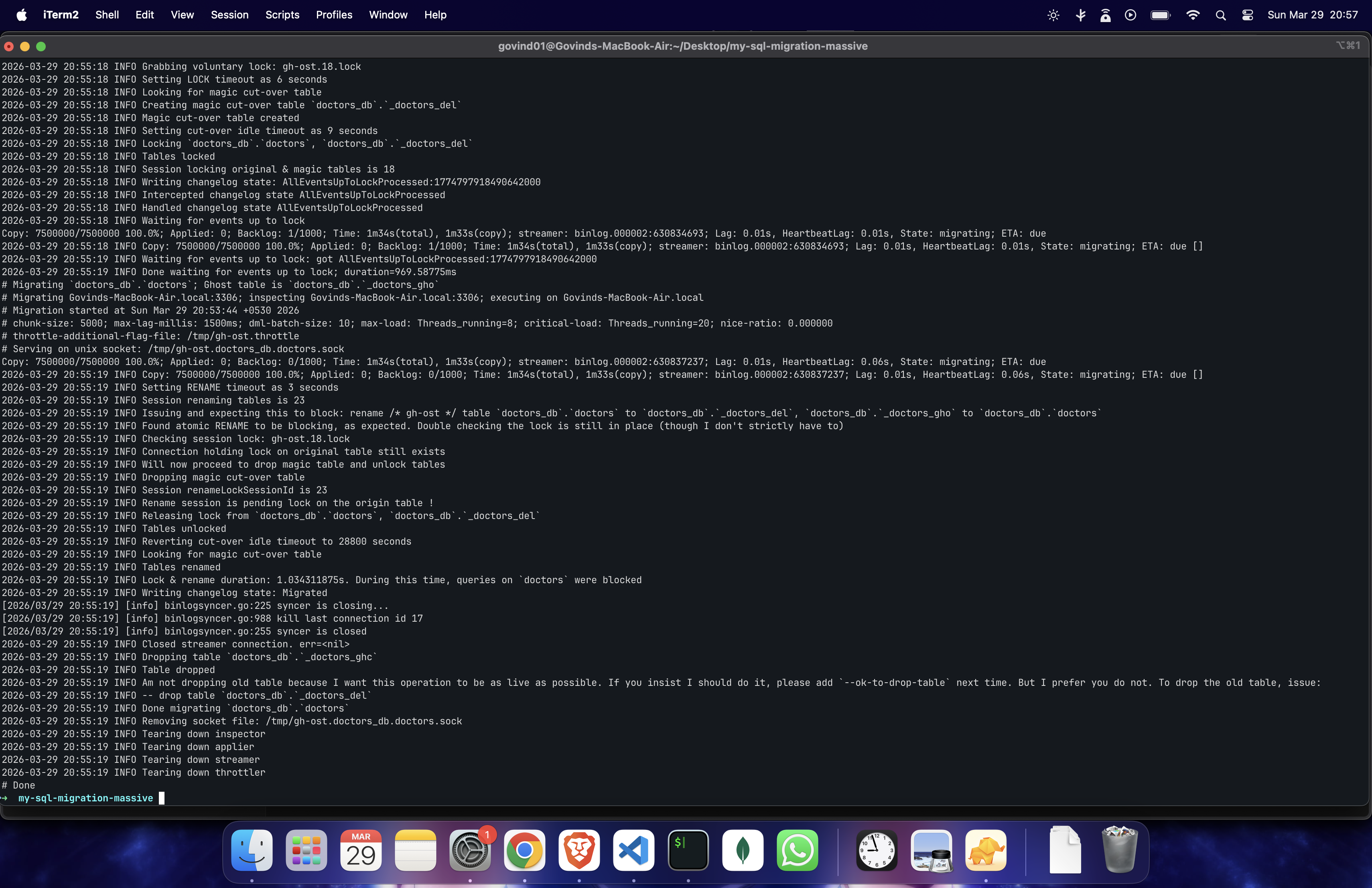This screenshot has height=888, width=1372.
Task: Open Brave browser from the dock
Action: 579,850
